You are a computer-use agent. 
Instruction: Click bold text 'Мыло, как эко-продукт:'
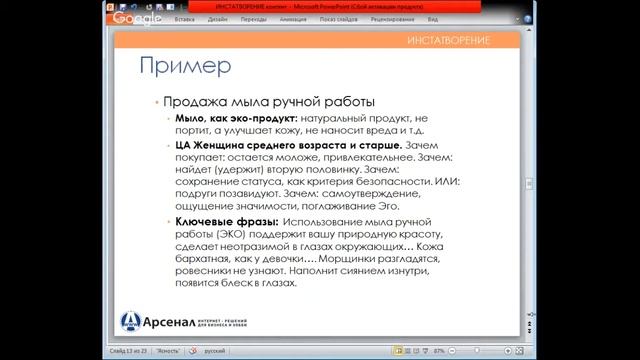[x=236, y=118]
